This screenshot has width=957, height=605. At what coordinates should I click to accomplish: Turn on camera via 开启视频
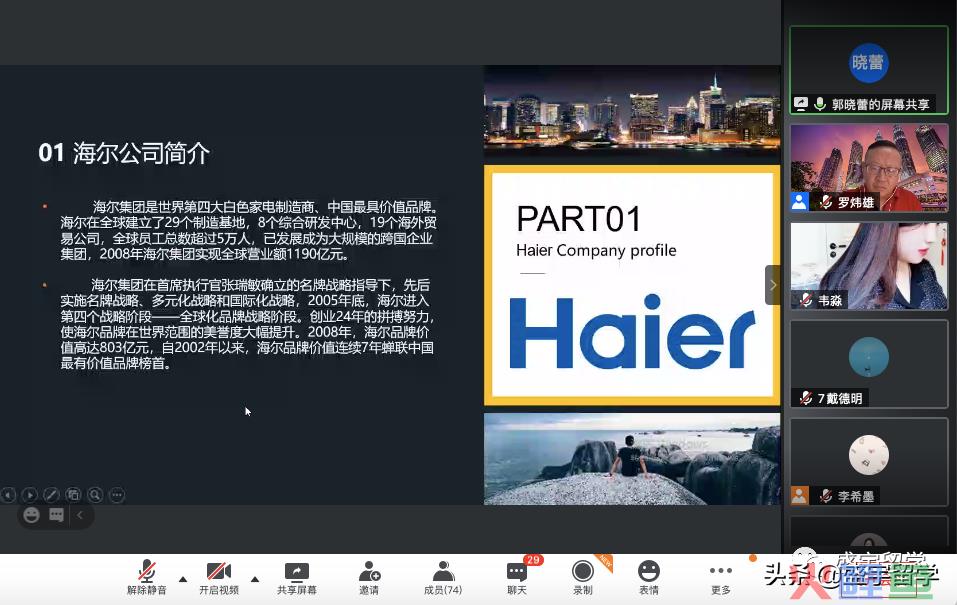coord(218,578)
